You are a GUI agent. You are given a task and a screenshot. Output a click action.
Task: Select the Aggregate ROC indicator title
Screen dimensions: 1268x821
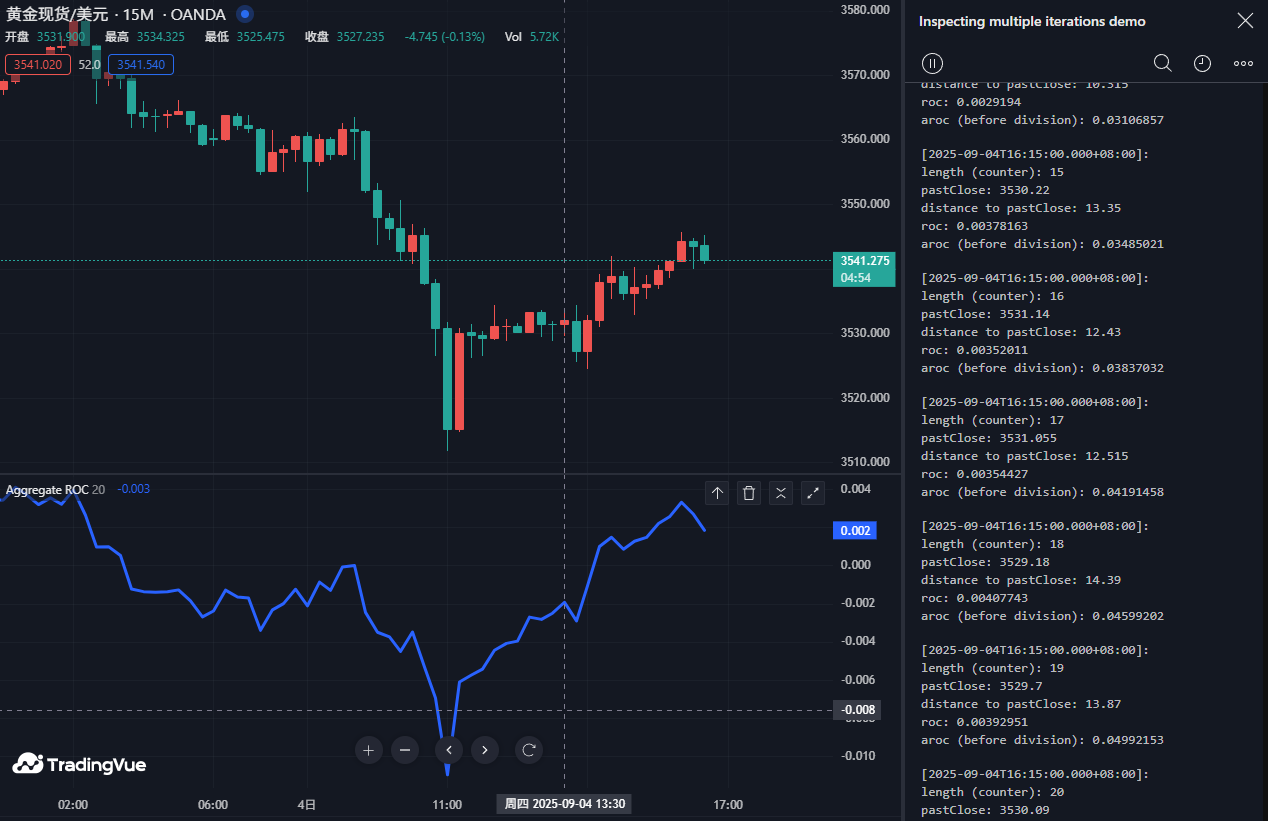47,490
